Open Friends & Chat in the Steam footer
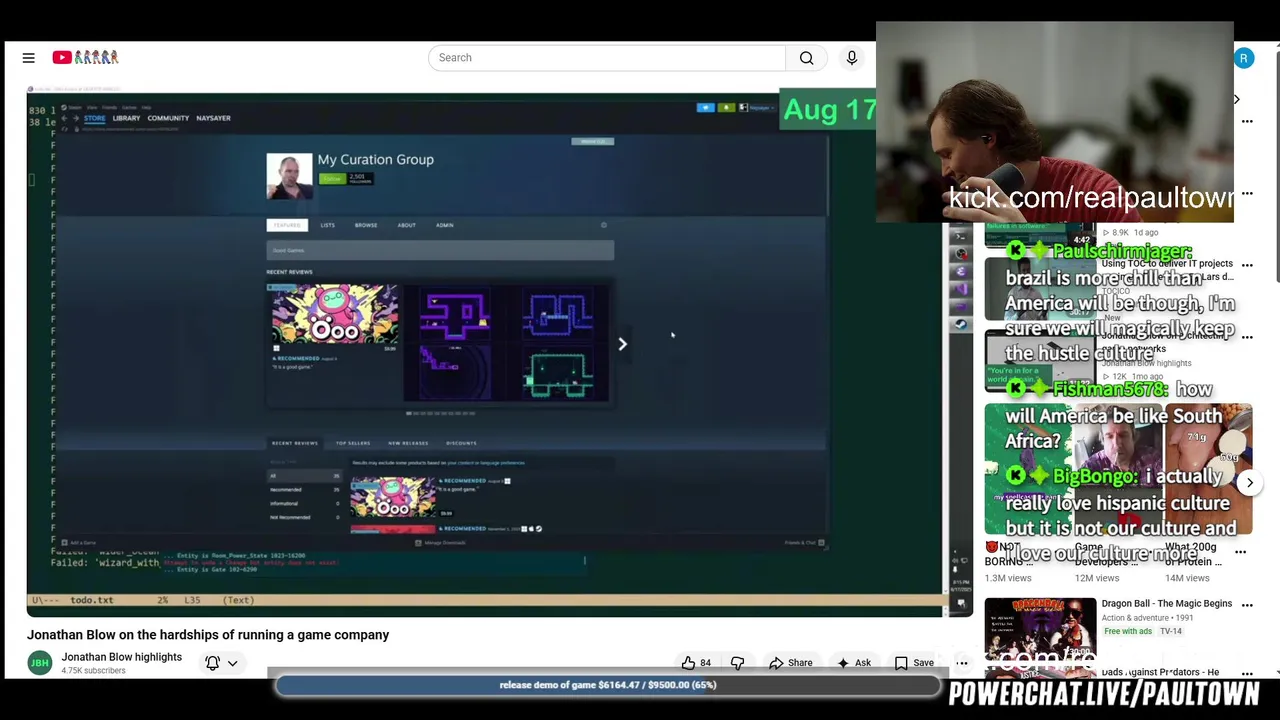Image resolution: width=1280 pixels, height=720 pixels. point(805,543)
